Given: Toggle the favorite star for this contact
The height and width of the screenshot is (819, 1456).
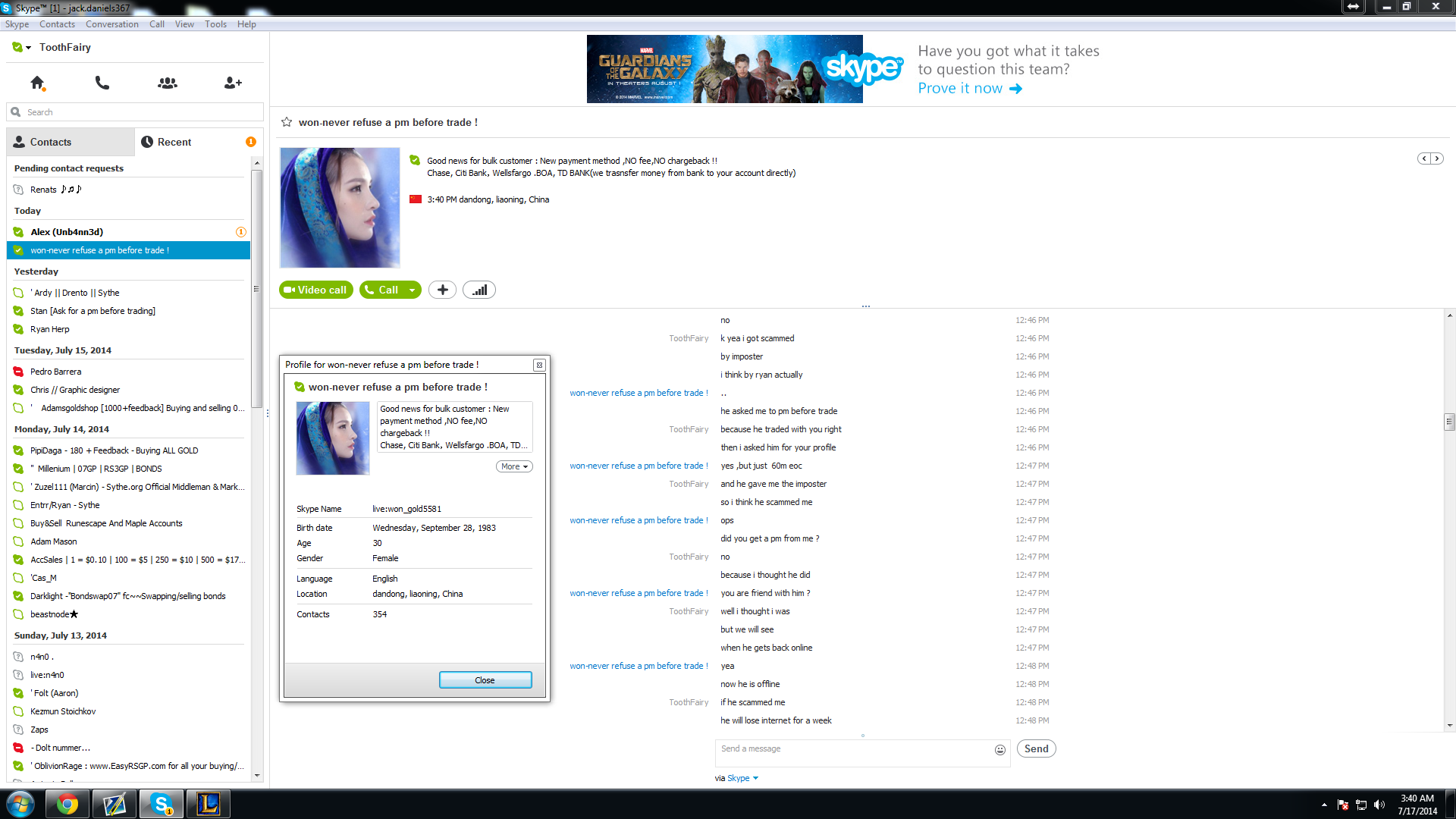Looking at the screenshot, I should (287, 122).
